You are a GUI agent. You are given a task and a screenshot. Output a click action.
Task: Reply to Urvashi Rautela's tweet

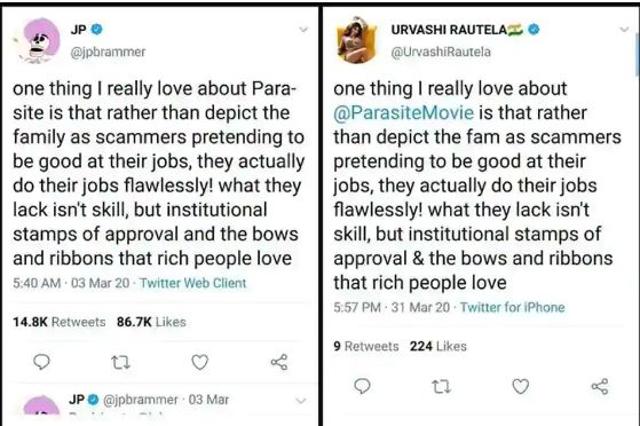pyautogui.click(x=362, y=386)
